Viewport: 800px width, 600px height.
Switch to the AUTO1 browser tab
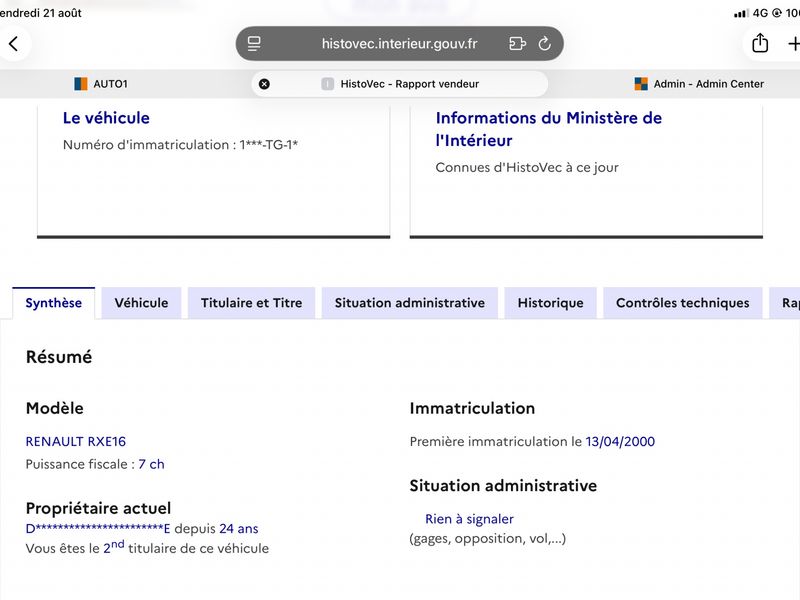coord(101,84)
